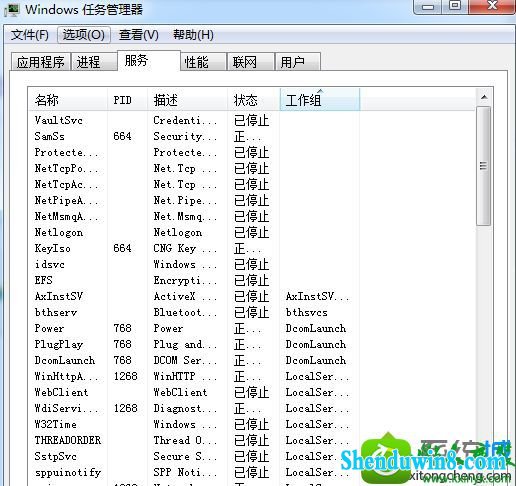Sort services by 名称 column header
The width and height of the screenshot is (516, 486).
pyautogui.click(x=68, y=100)
